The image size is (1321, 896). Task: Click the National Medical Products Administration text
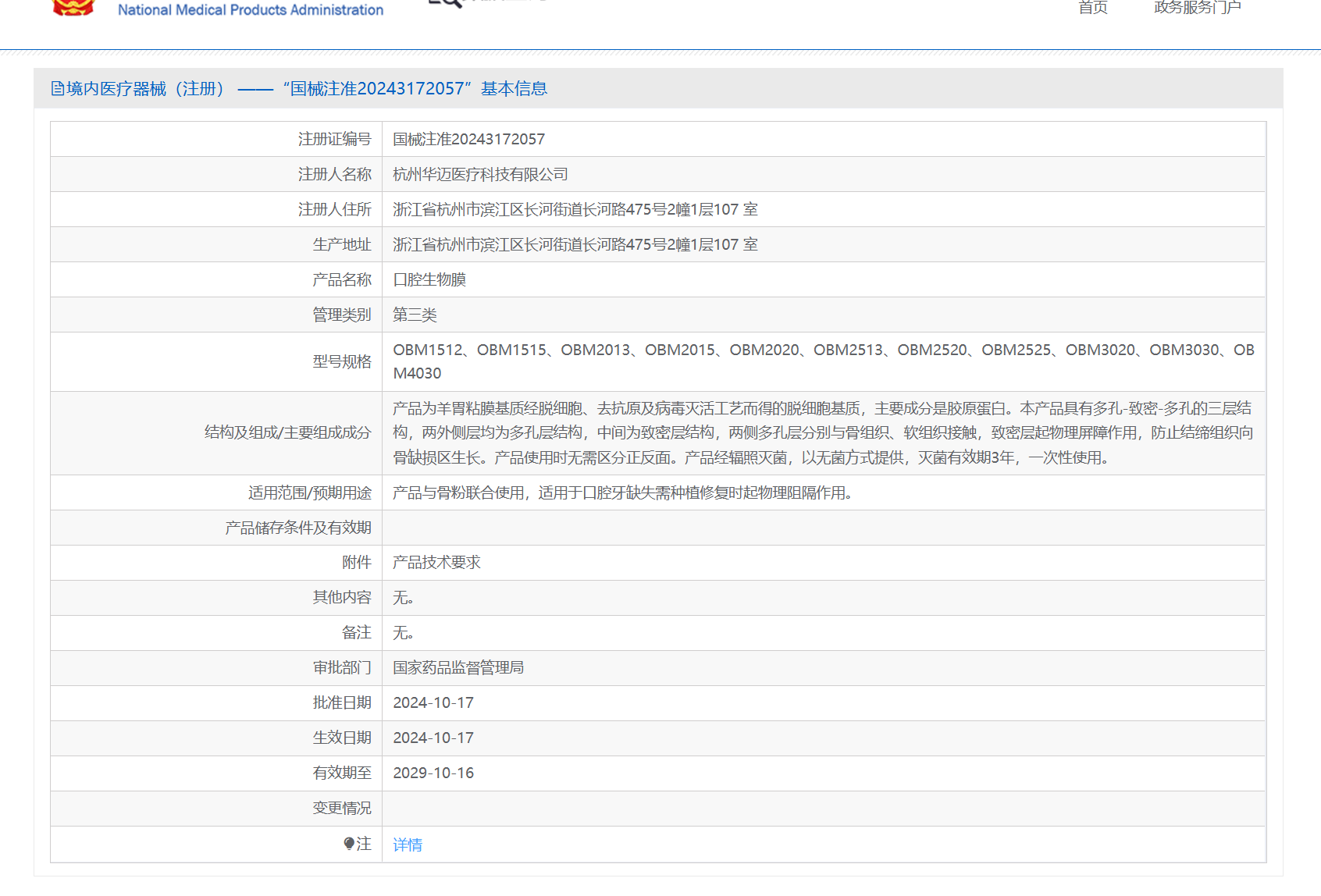[x=250, y=10]
